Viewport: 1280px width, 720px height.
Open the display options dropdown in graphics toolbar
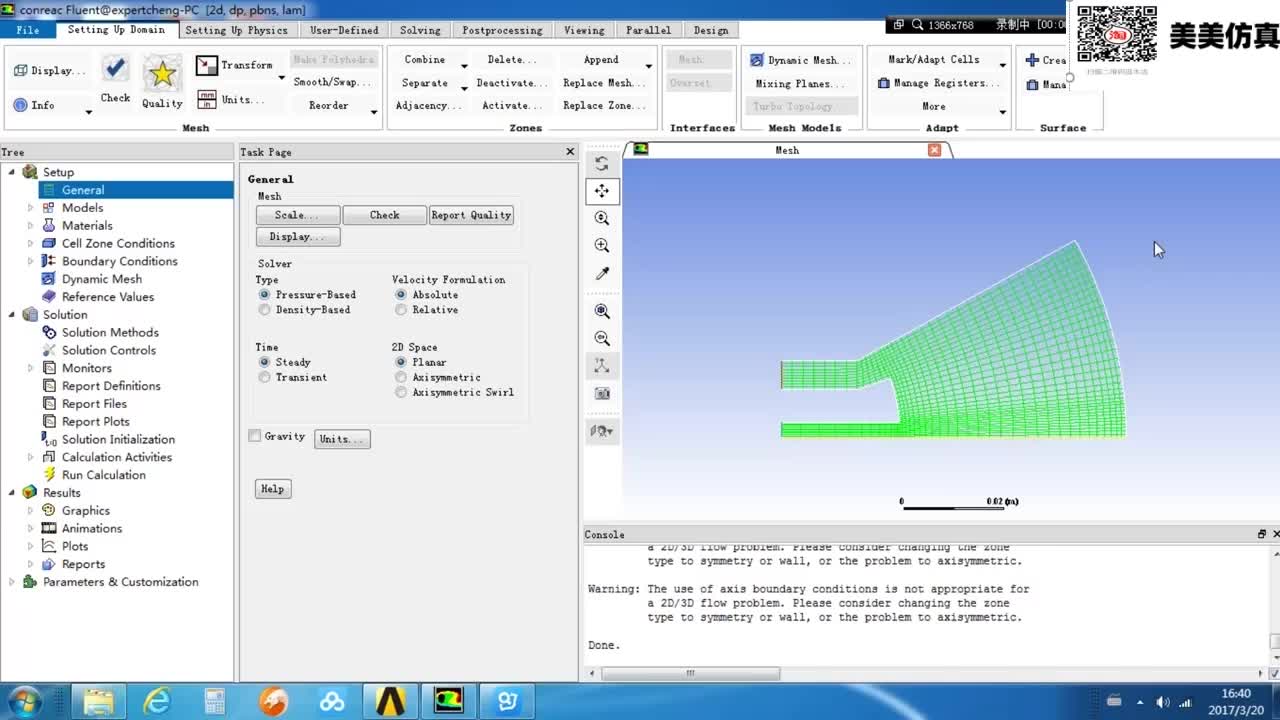coord(602,431)
